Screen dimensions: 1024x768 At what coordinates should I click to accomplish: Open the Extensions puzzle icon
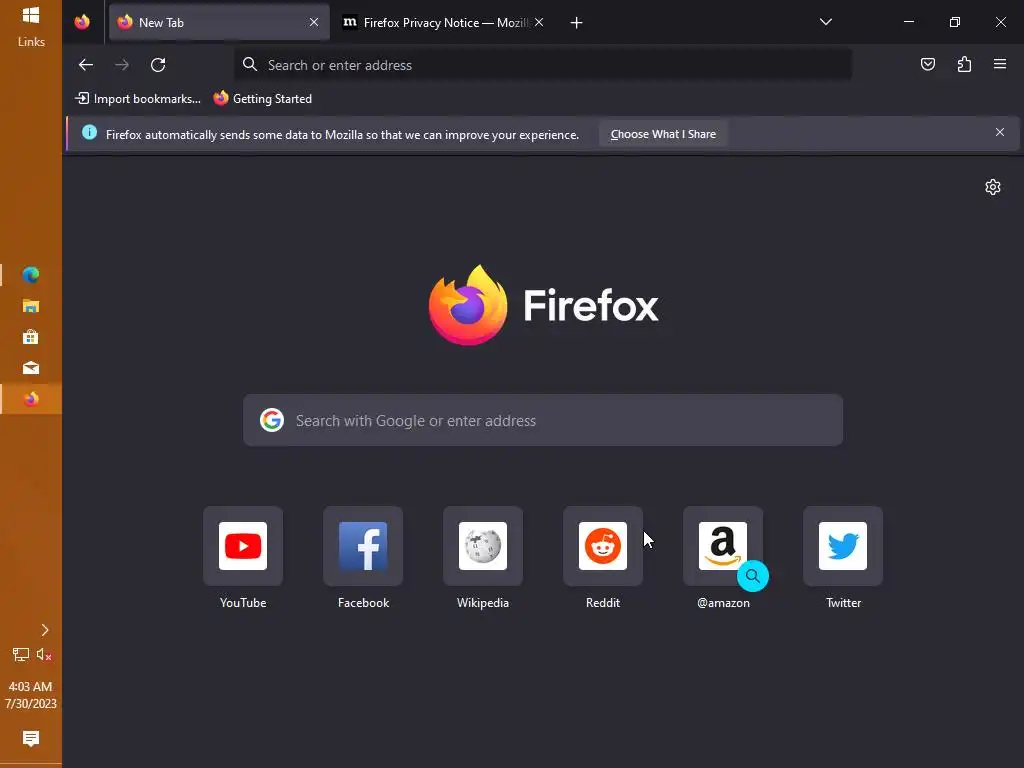point(964,64)
